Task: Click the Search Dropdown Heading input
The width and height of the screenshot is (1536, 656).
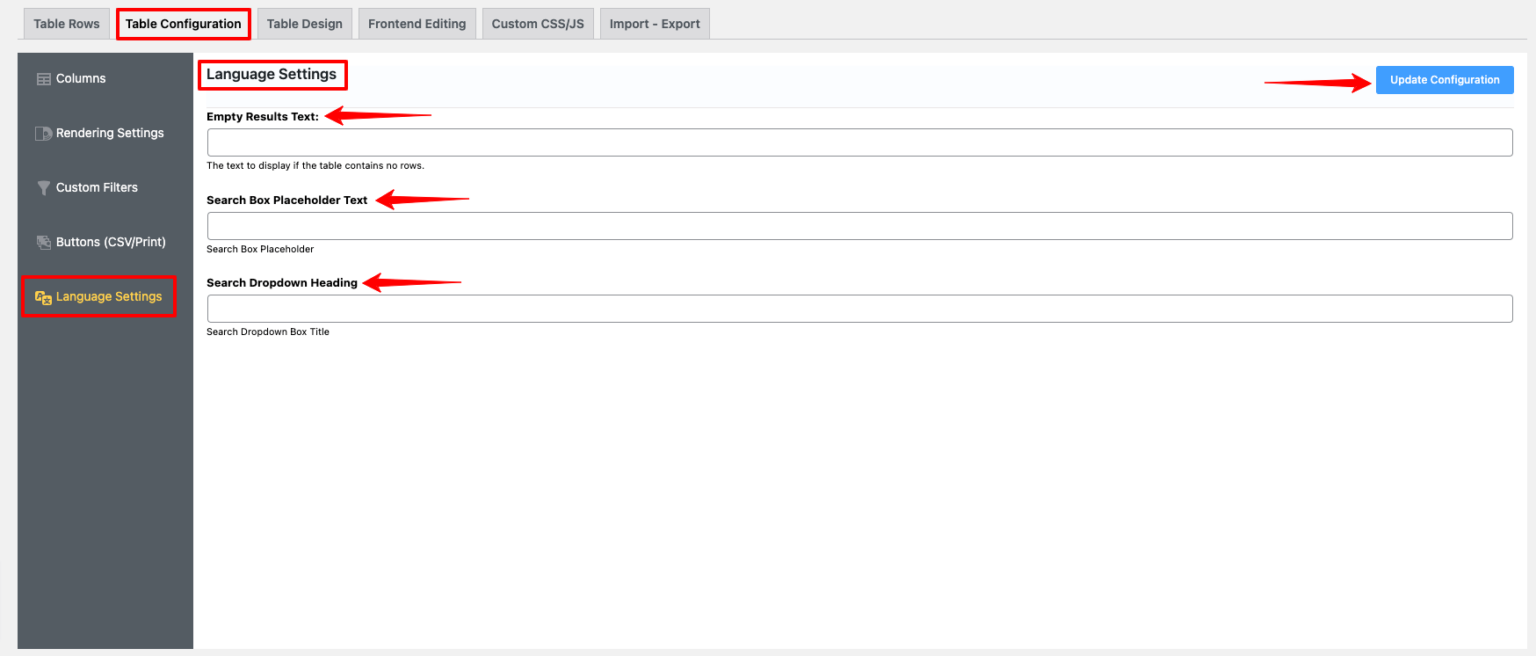Action: [858, 308]
